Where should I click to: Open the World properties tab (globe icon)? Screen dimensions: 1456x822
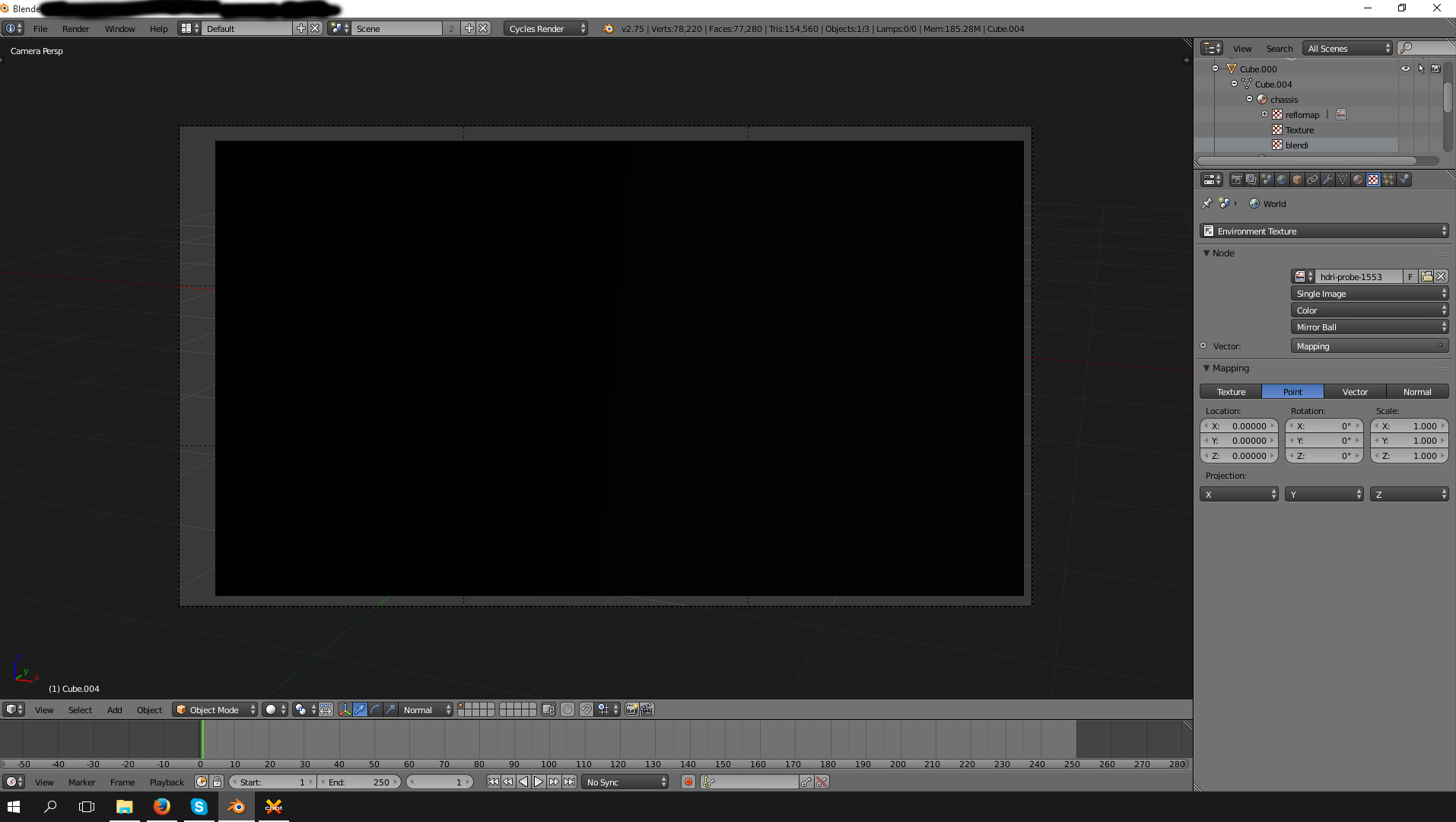click(1282, 180)
